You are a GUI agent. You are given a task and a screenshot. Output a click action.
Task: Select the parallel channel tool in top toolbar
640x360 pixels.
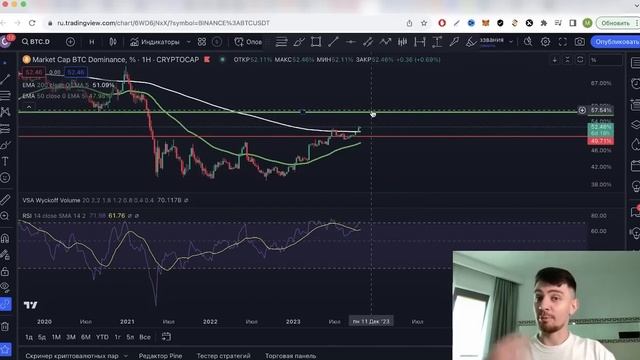pyautogui.click(x=368, y=42)
